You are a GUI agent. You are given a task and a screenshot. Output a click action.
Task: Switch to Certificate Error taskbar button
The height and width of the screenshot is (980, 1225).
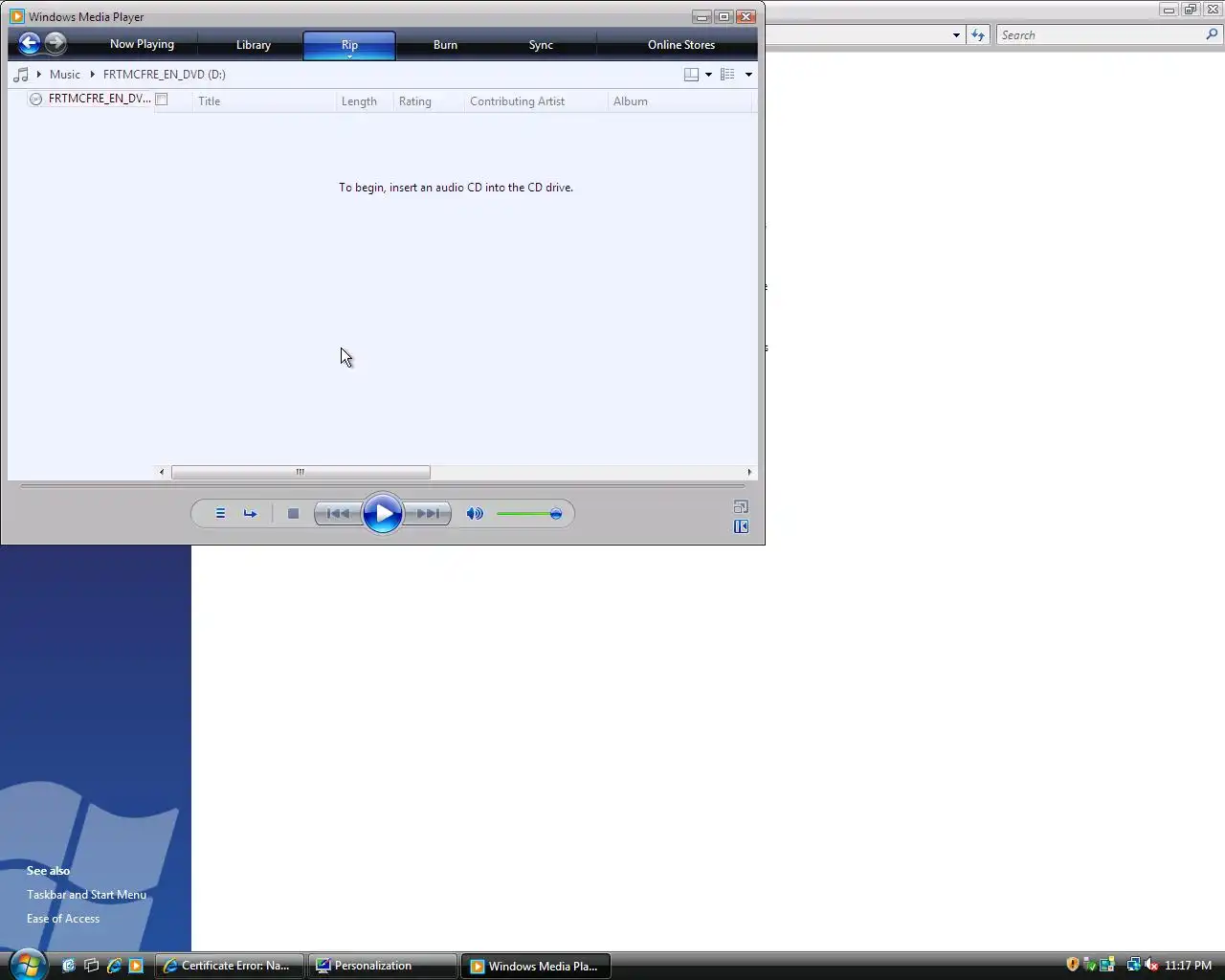point(230,966)
